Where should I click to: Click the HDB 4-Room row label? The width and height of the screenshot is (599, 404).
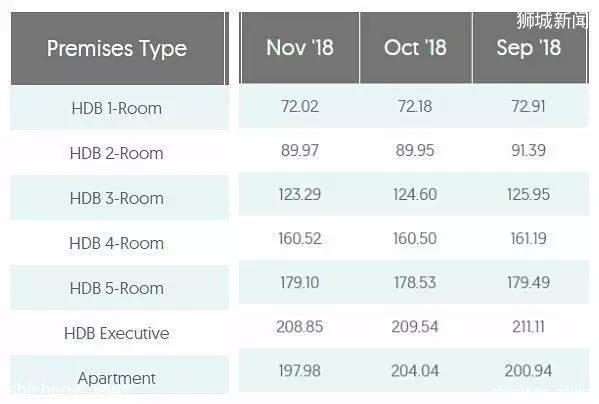[117, 244]
